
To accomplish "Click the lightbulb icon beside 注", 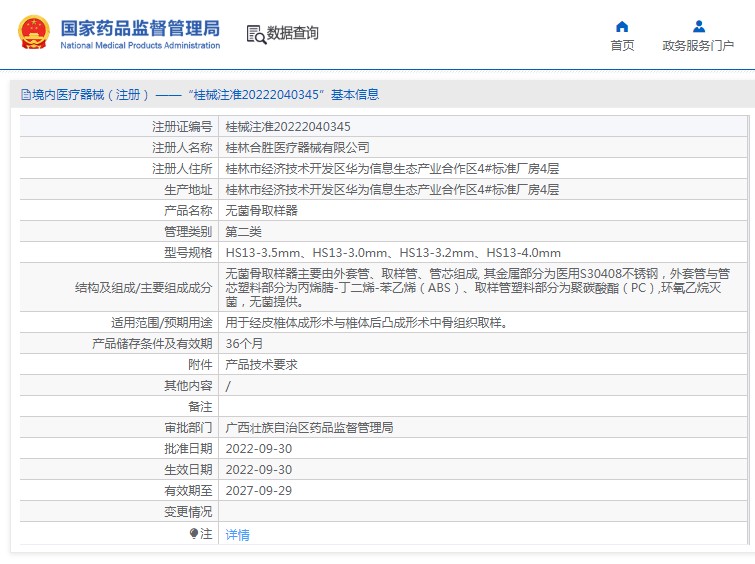I will coord(194,533).
